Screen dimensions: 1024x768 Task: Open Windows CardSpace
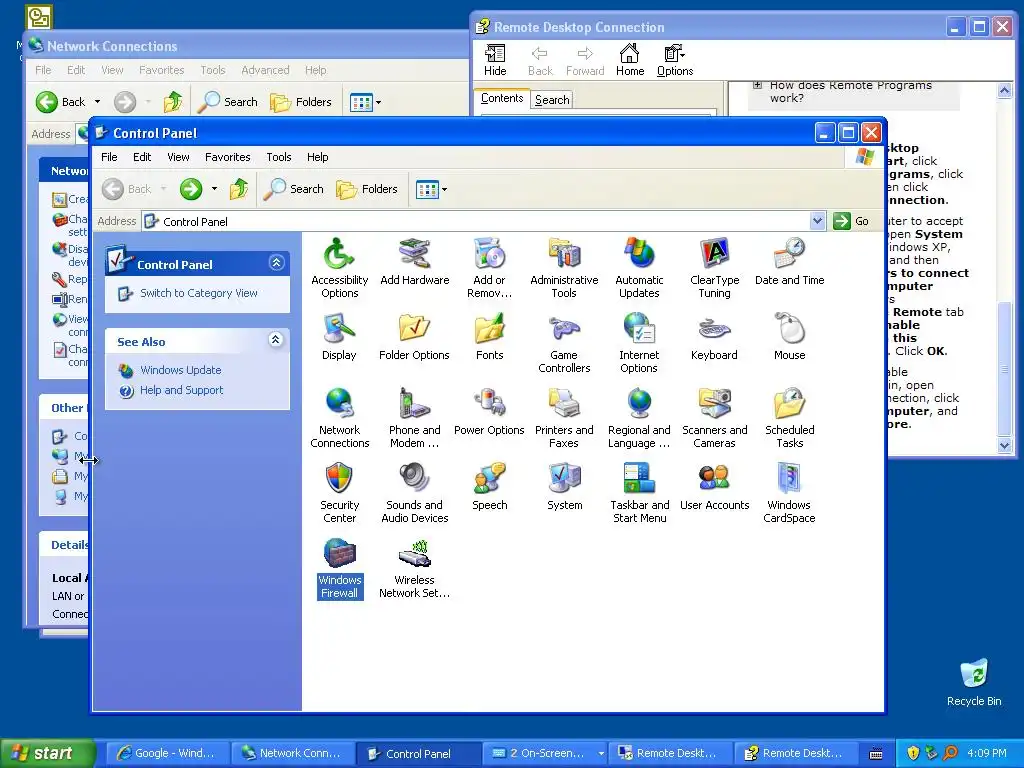point(790,493)
